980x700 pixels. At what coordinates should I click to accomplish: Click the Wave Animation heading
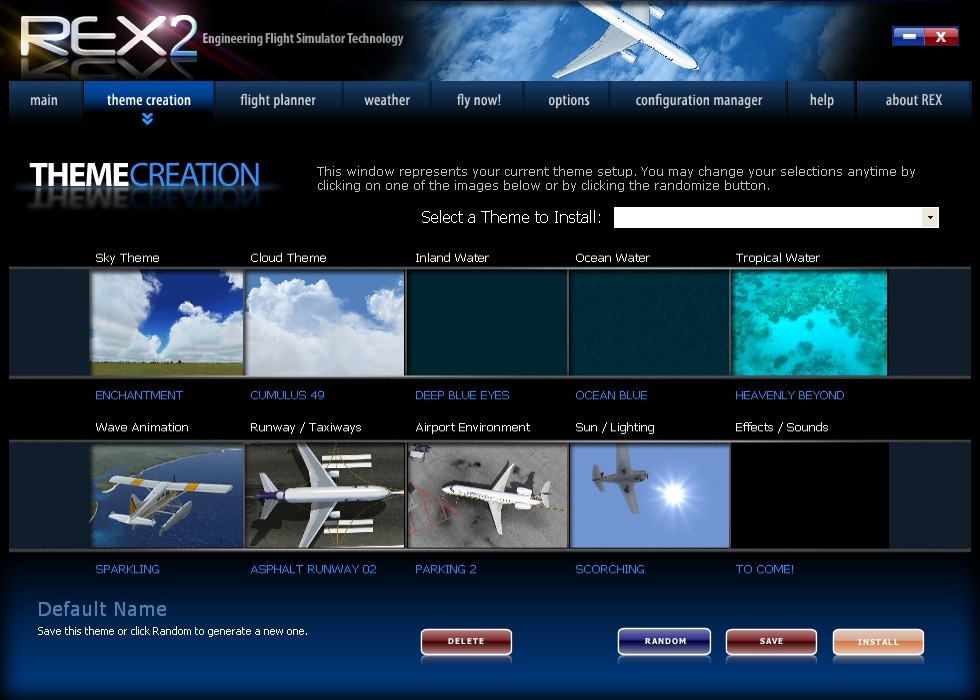142,427
